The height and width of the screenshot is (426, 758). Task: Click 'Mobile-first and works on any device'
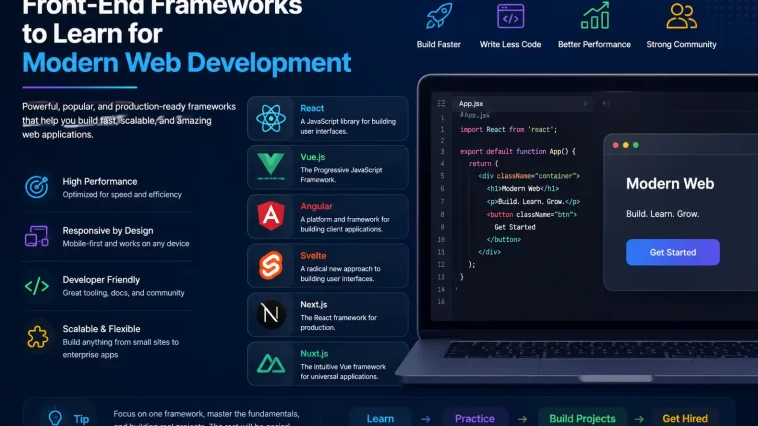click(126, 244)
